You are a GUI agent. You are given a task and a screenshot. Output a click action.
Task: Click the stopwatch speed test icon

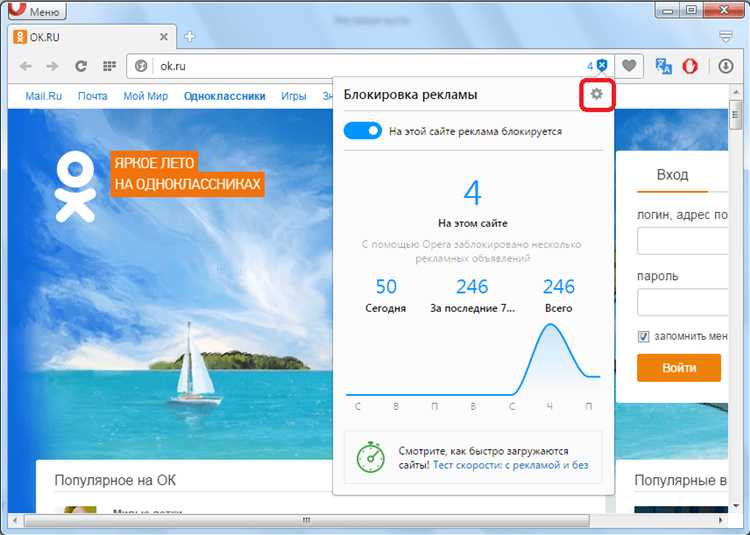coord(371,458)
